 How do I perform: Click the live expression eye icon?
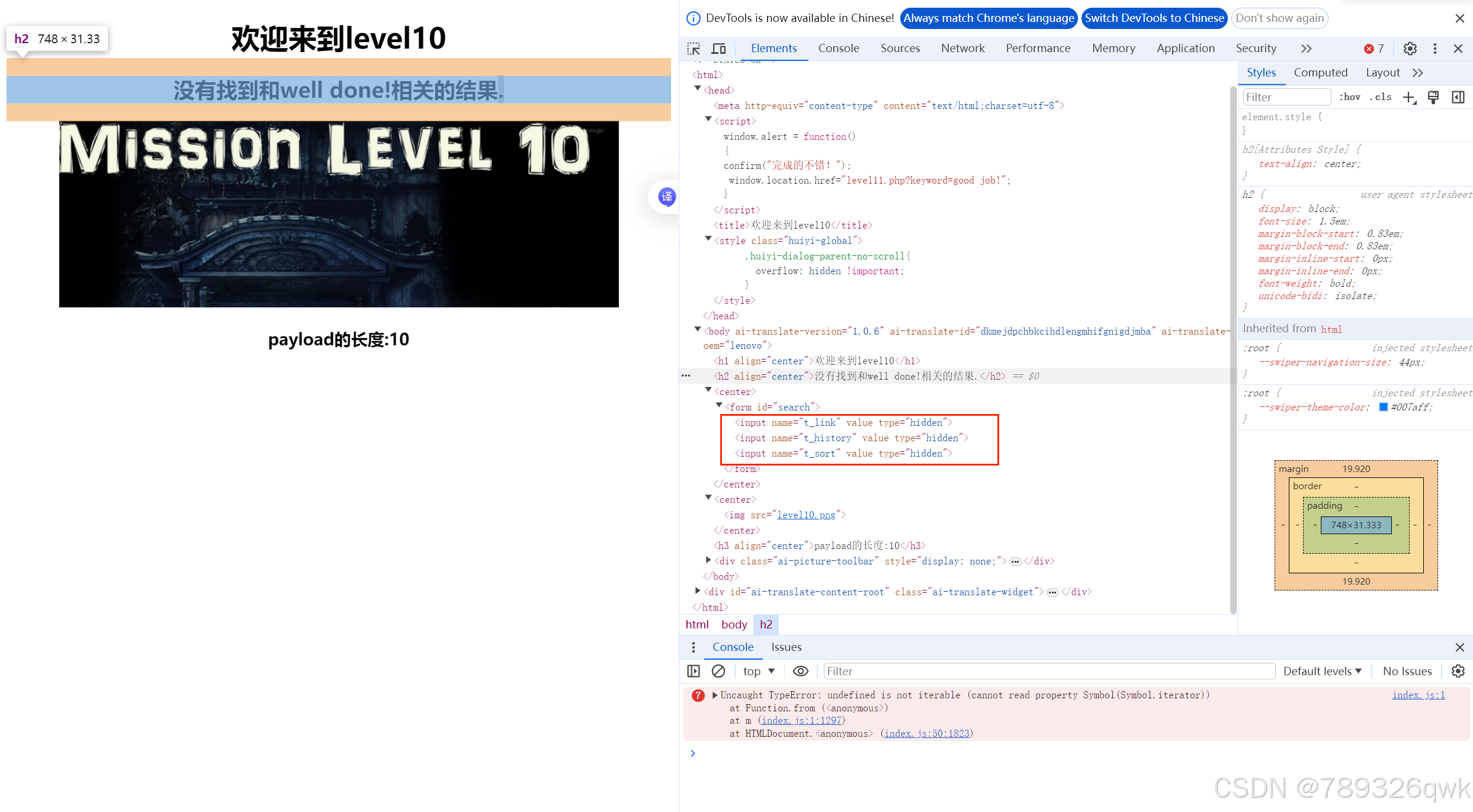tap(800, 671)
